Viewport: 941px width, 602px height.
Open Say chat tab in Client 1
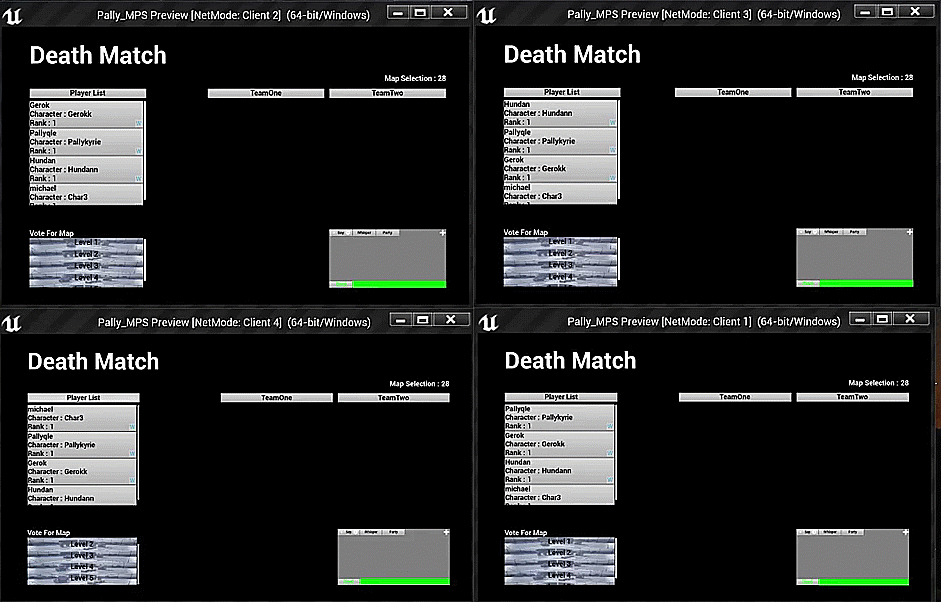(x=807, y=532)
